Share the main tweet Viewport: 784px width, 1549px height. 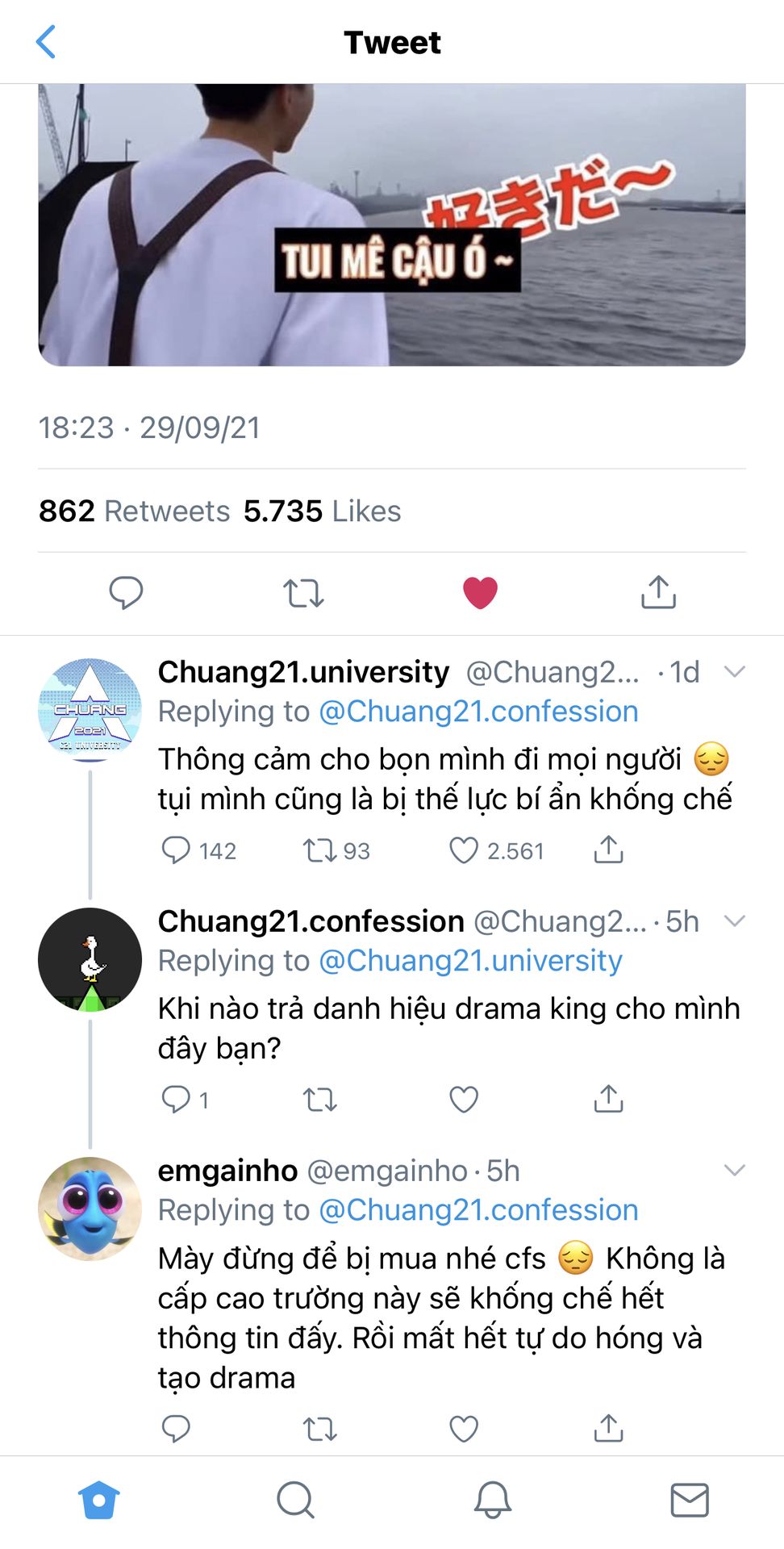[658, 593]
